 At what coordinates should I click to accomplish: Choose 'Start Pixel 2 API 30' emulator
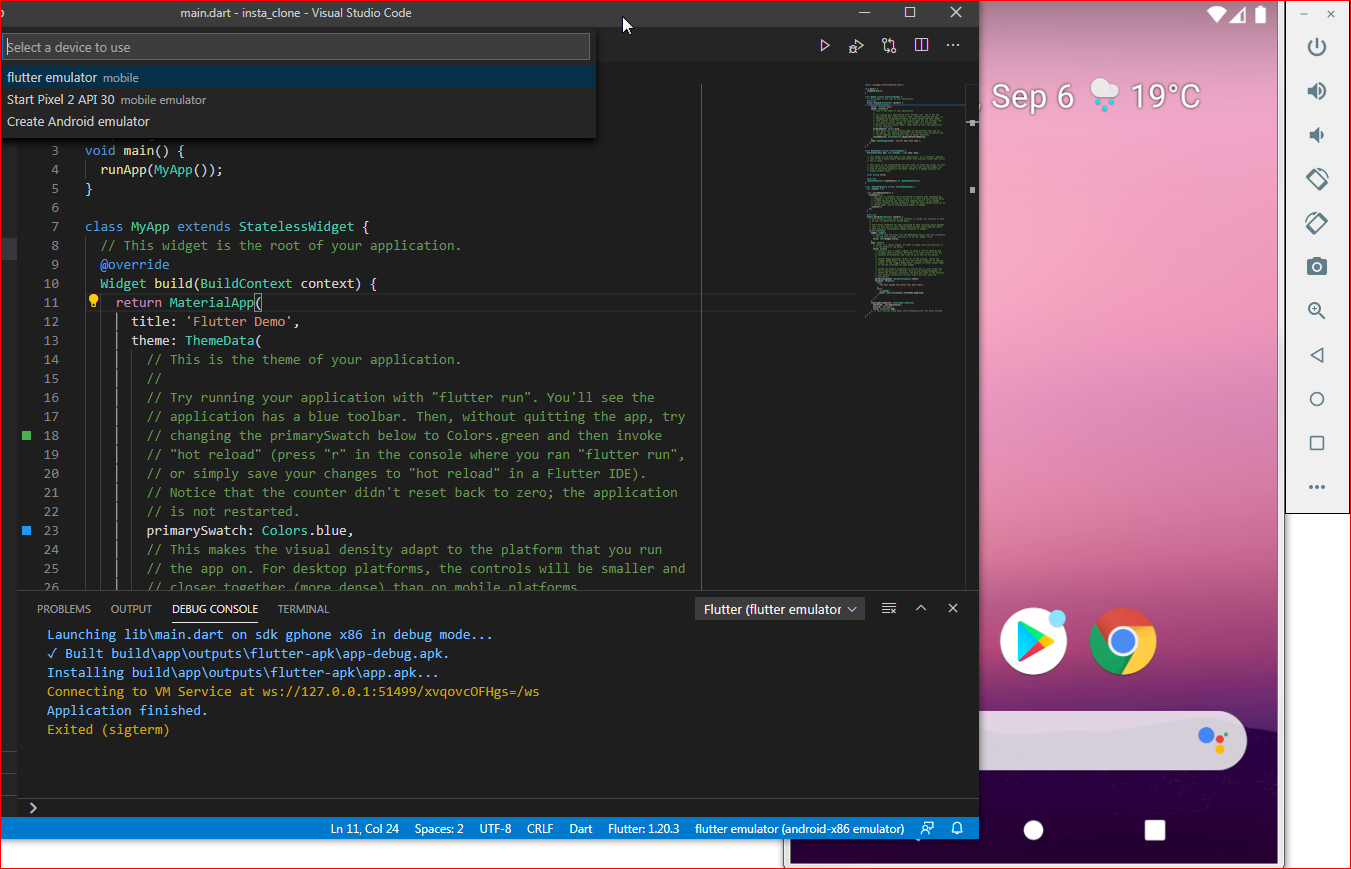tap(298, 99)
